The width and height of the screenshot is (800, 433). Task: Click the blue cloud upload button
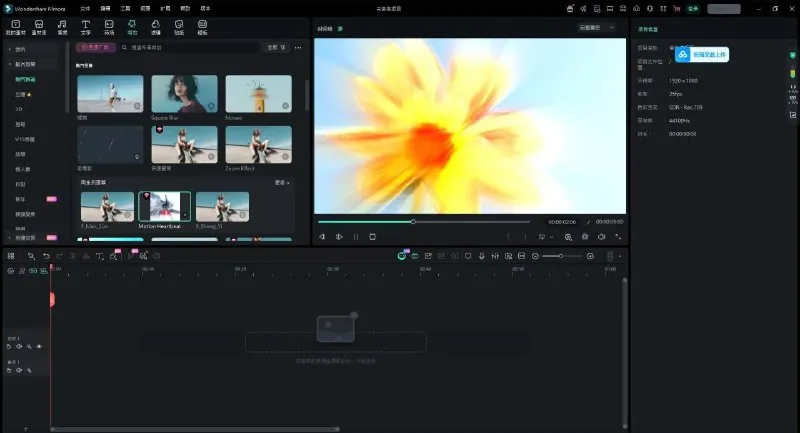click(699, 55)
